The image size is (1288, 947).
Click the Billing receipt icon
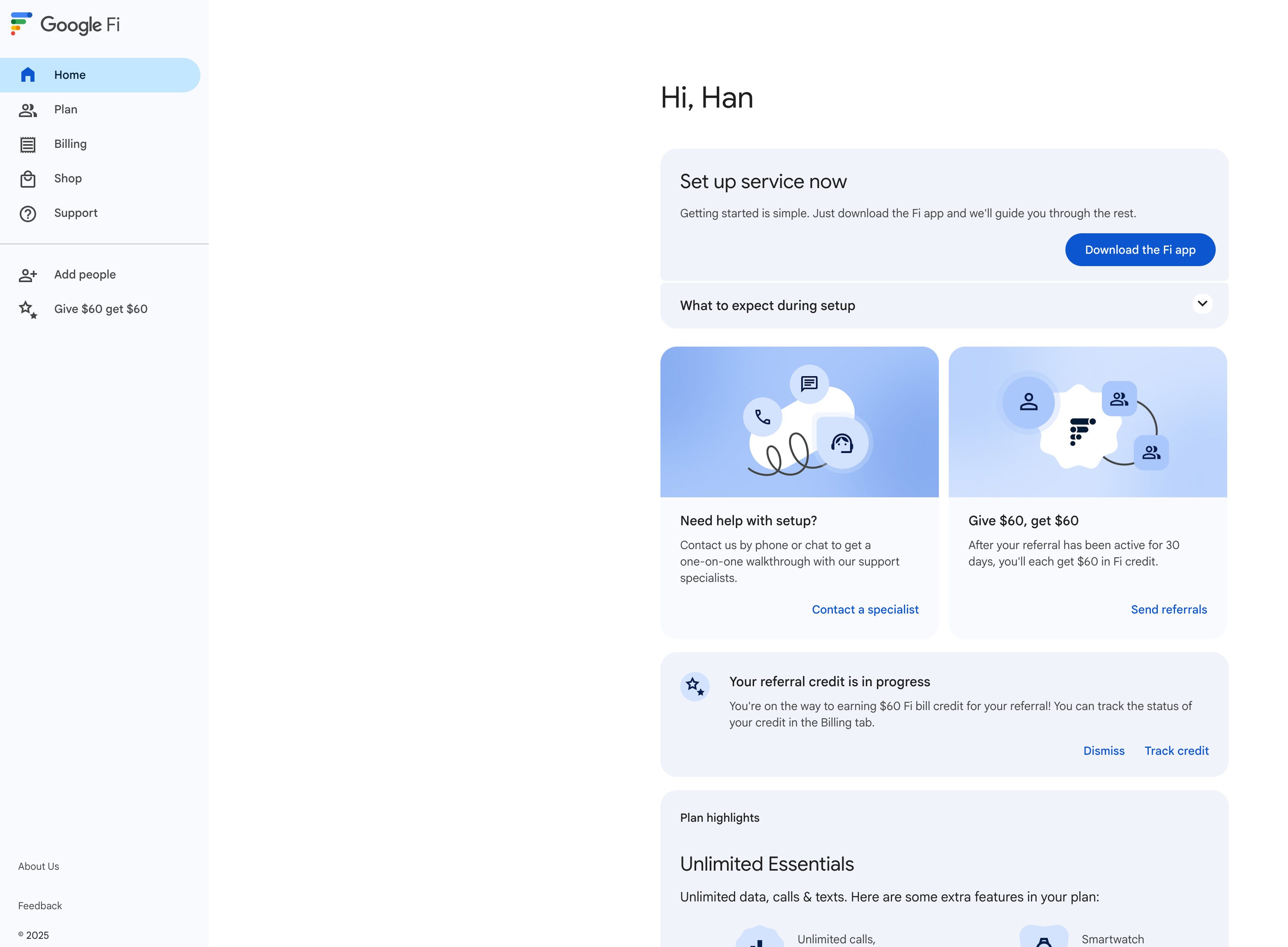pyautogui.click(x=28, y=145)
